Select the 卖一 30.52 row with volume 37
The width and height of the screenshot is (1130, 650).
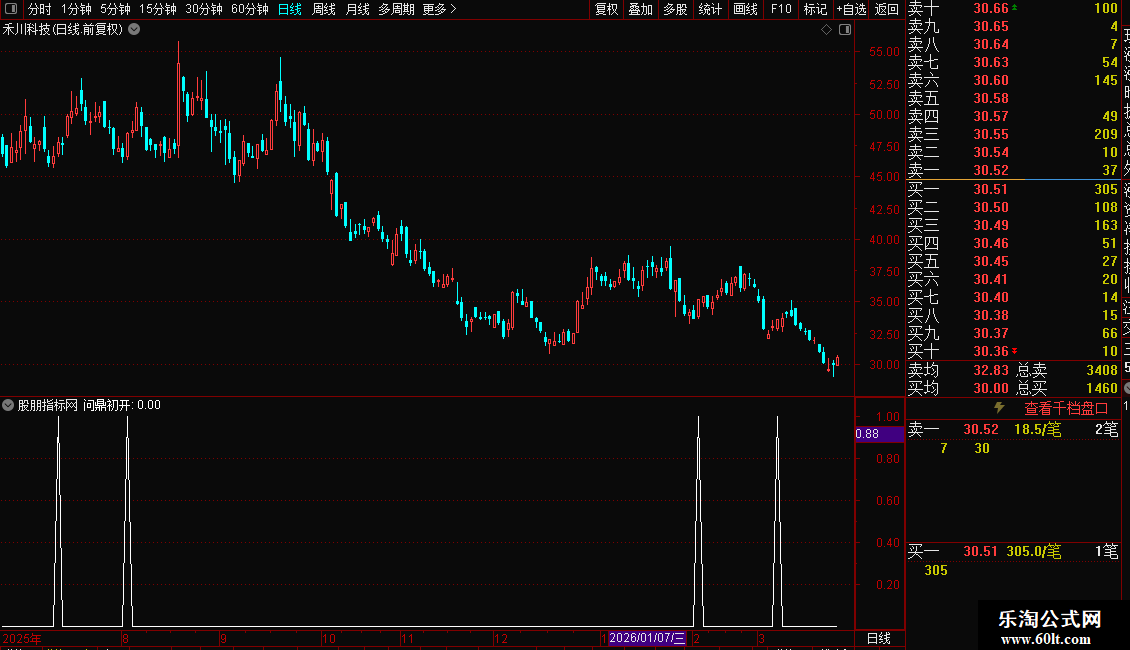1013,171
